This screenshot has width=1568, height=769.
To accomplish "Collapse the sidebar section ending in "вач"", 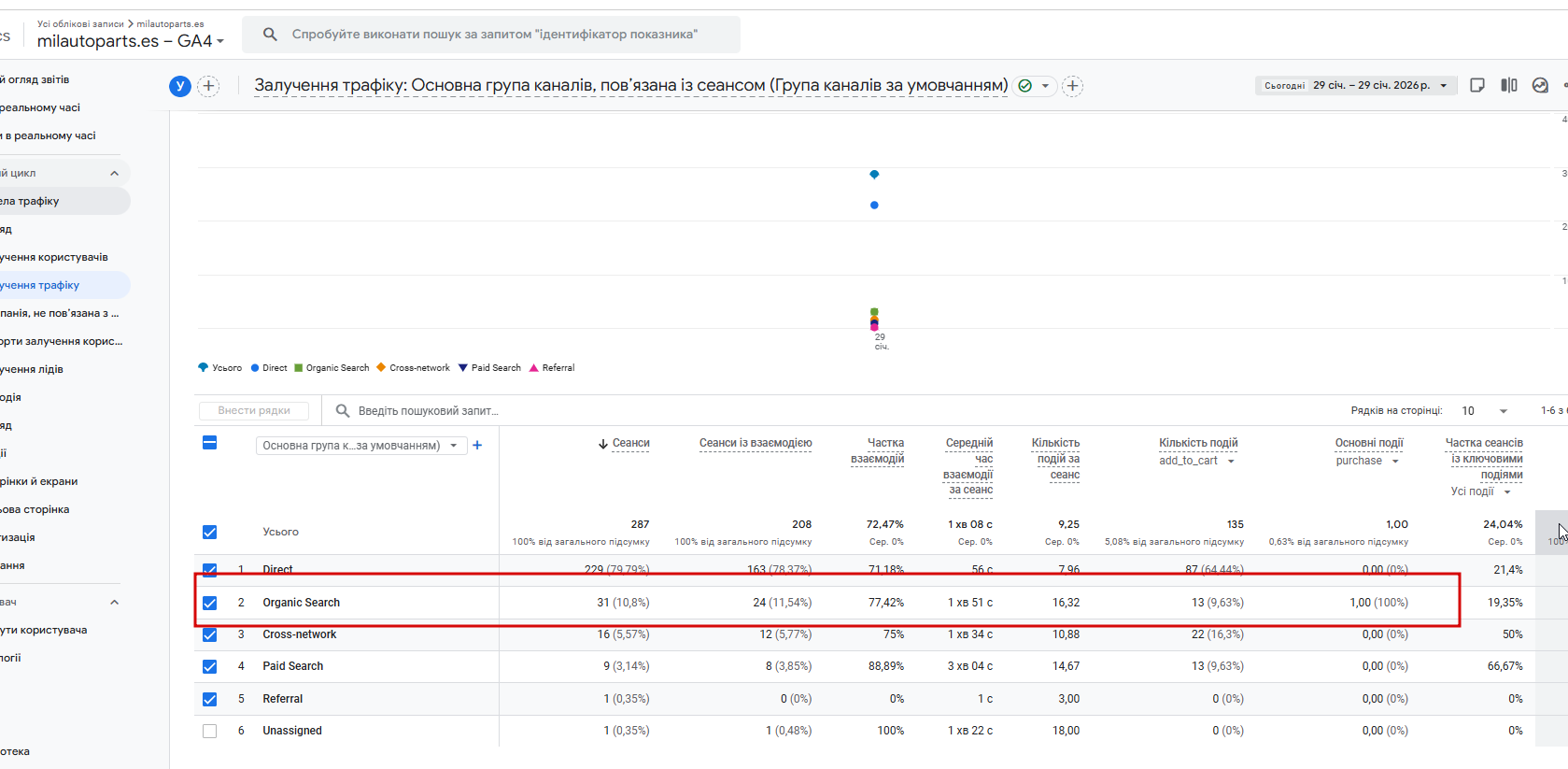I will pyautogui.click(x=114, y=603).
